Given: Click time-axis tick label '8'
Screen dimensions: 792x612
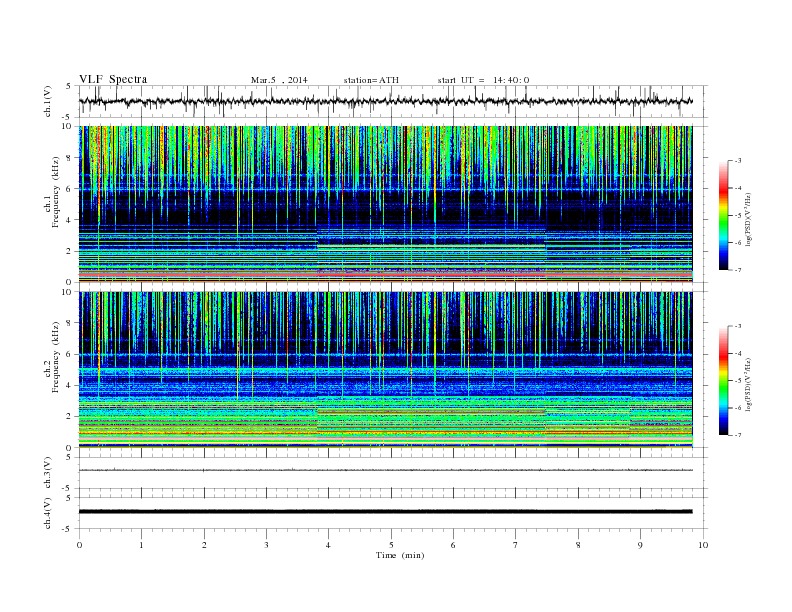Looking at the screenshot, I should pos(578,545).
